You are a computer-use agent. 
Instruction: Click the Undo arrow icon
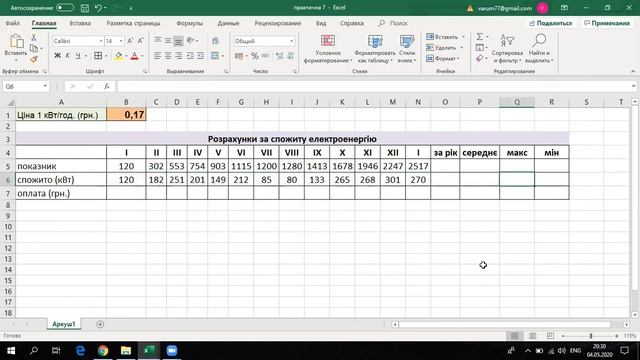pyautogui.click(x=98, y=8)
